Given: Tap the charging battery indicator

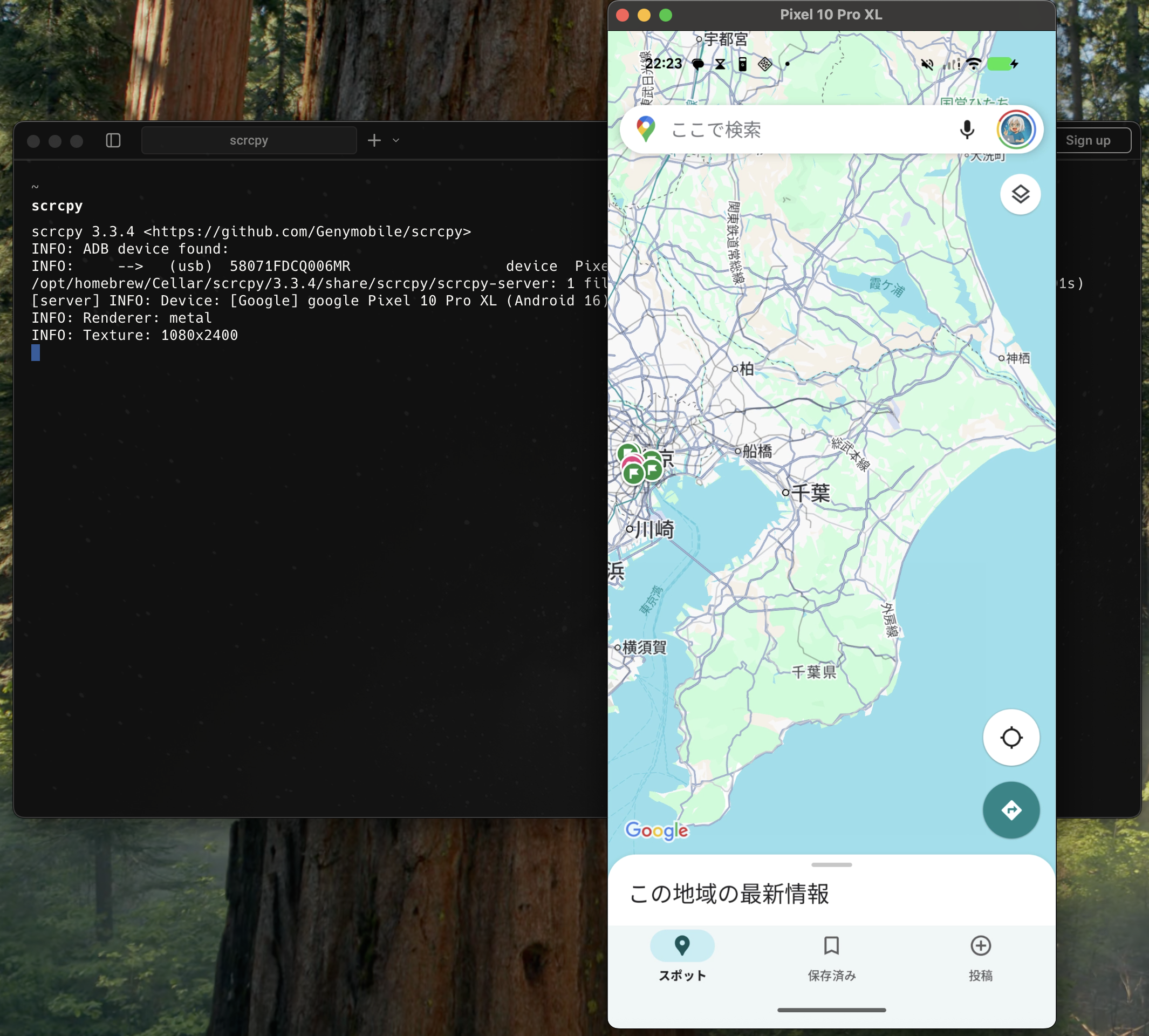Looking at the screenshot, I should click(1002, 64).
